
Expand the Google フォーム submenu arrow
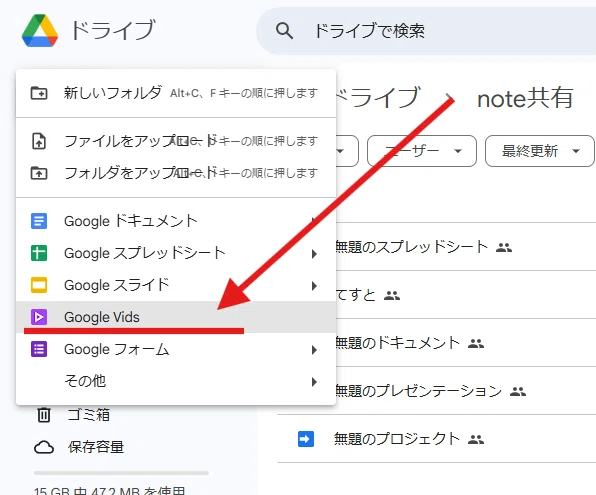pos(314,350)
